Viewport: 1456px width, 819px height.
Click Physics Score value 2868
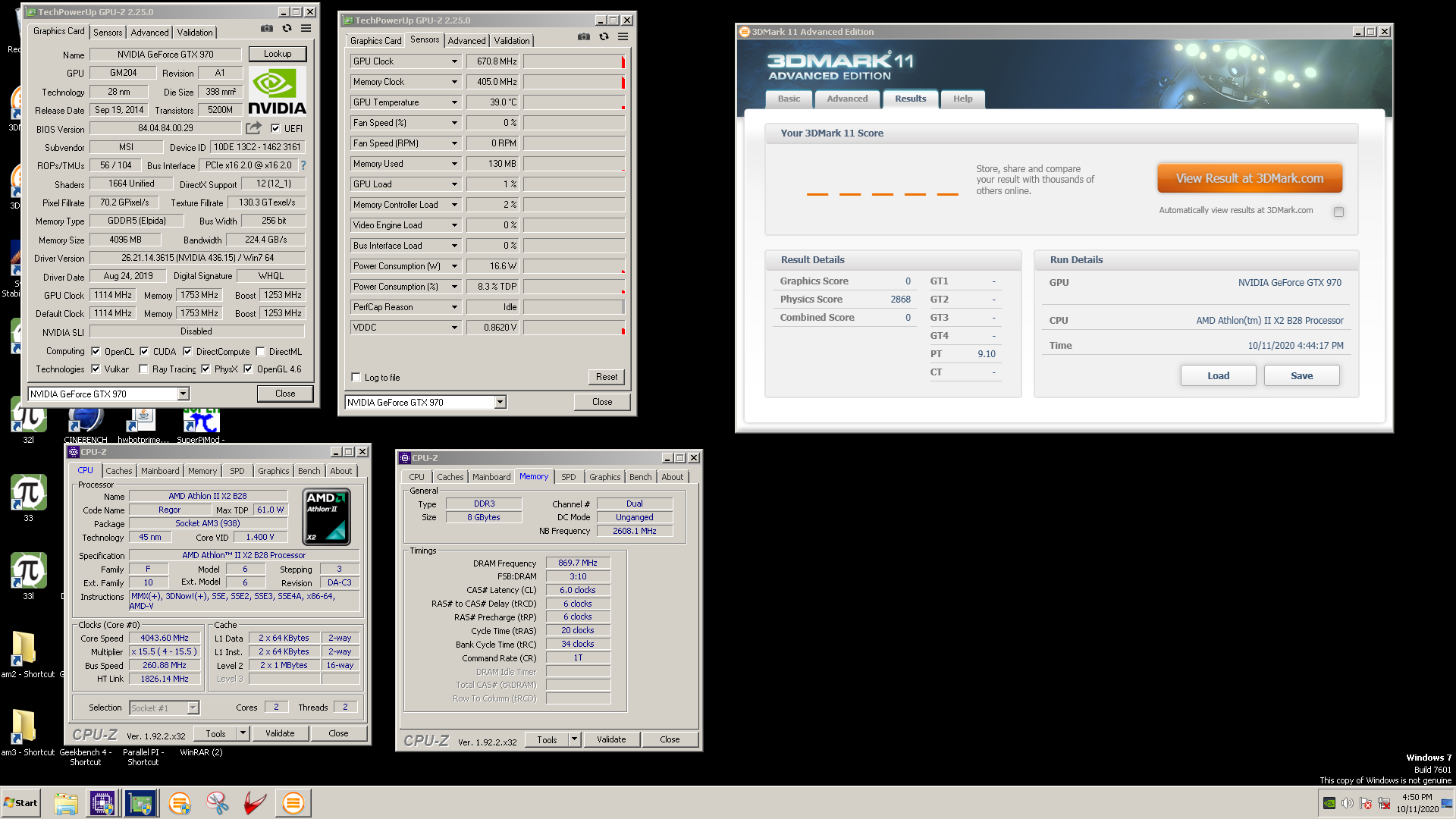point(900,300)
